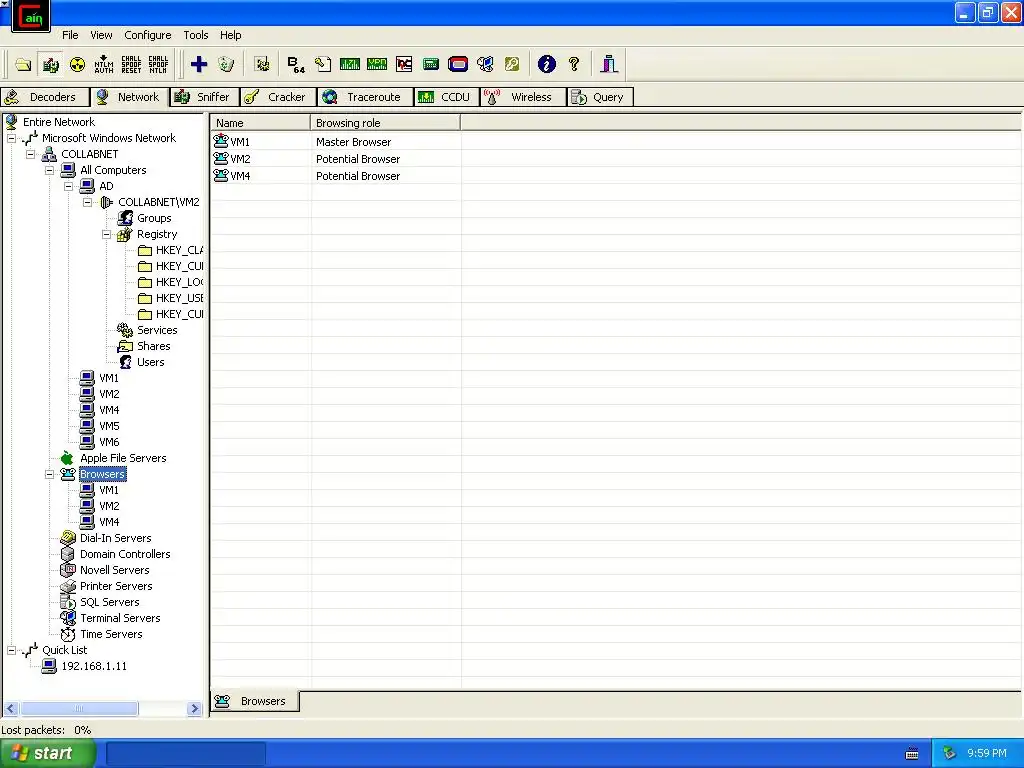Collapse the Microsoft Windows Network node
Image resolution: width=1024 pixels, height=768 pixels.
(x=12, y=138)
